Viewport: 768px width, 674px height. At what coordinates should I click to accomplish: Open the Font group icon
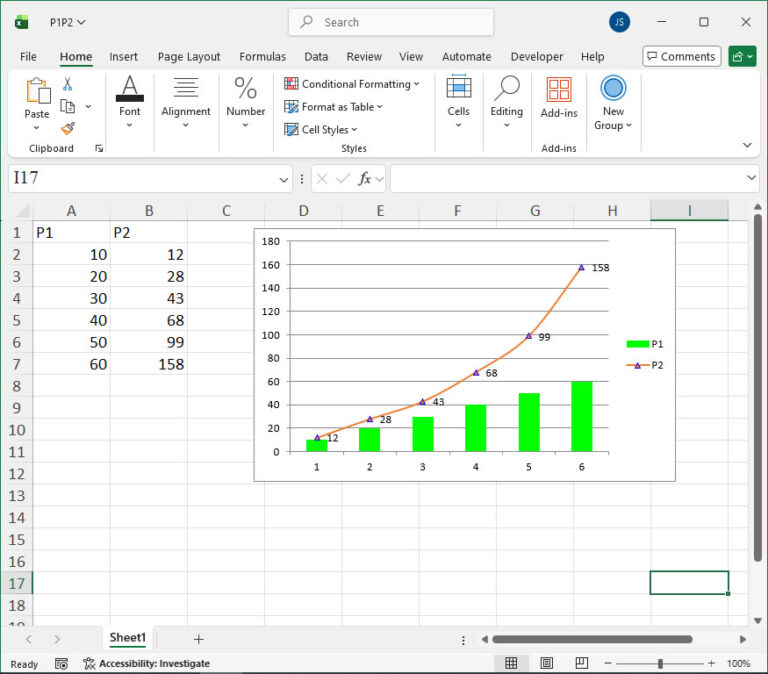coord(130,89)
